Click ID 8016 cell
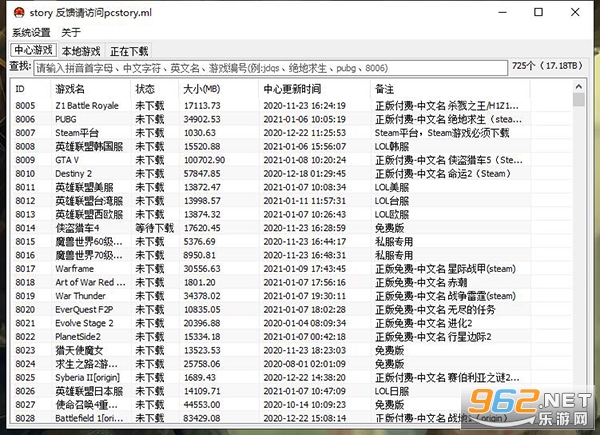 tap(25, 255)
